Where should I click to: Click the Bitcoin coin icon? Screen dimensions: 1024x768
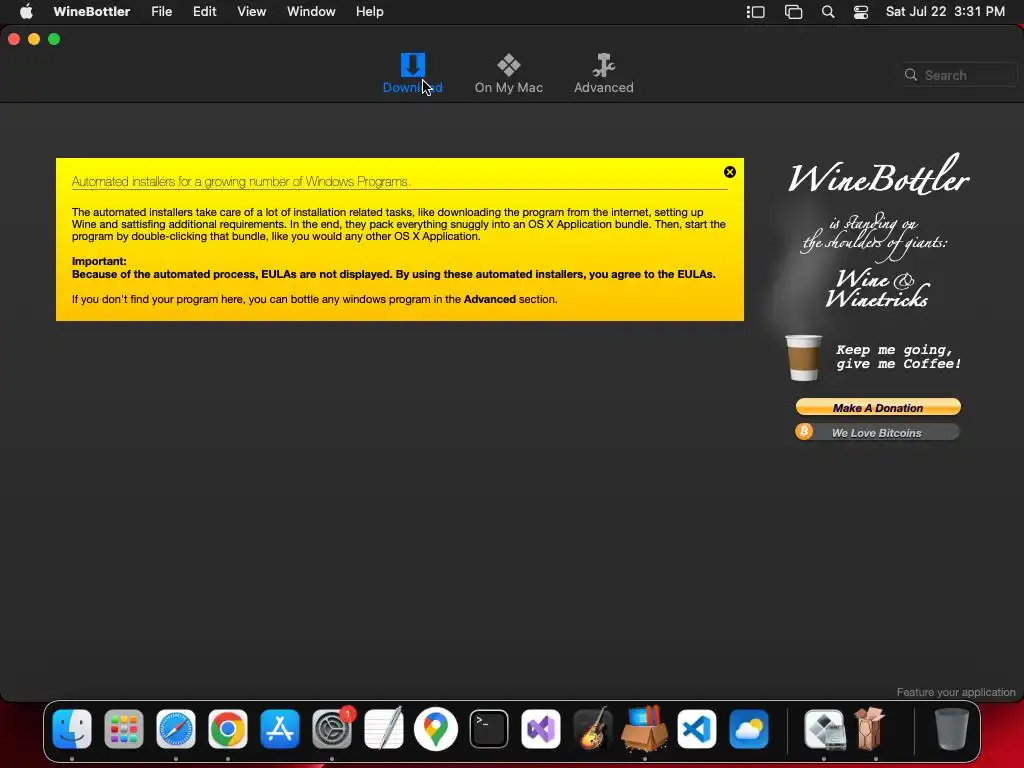point(805,431)
